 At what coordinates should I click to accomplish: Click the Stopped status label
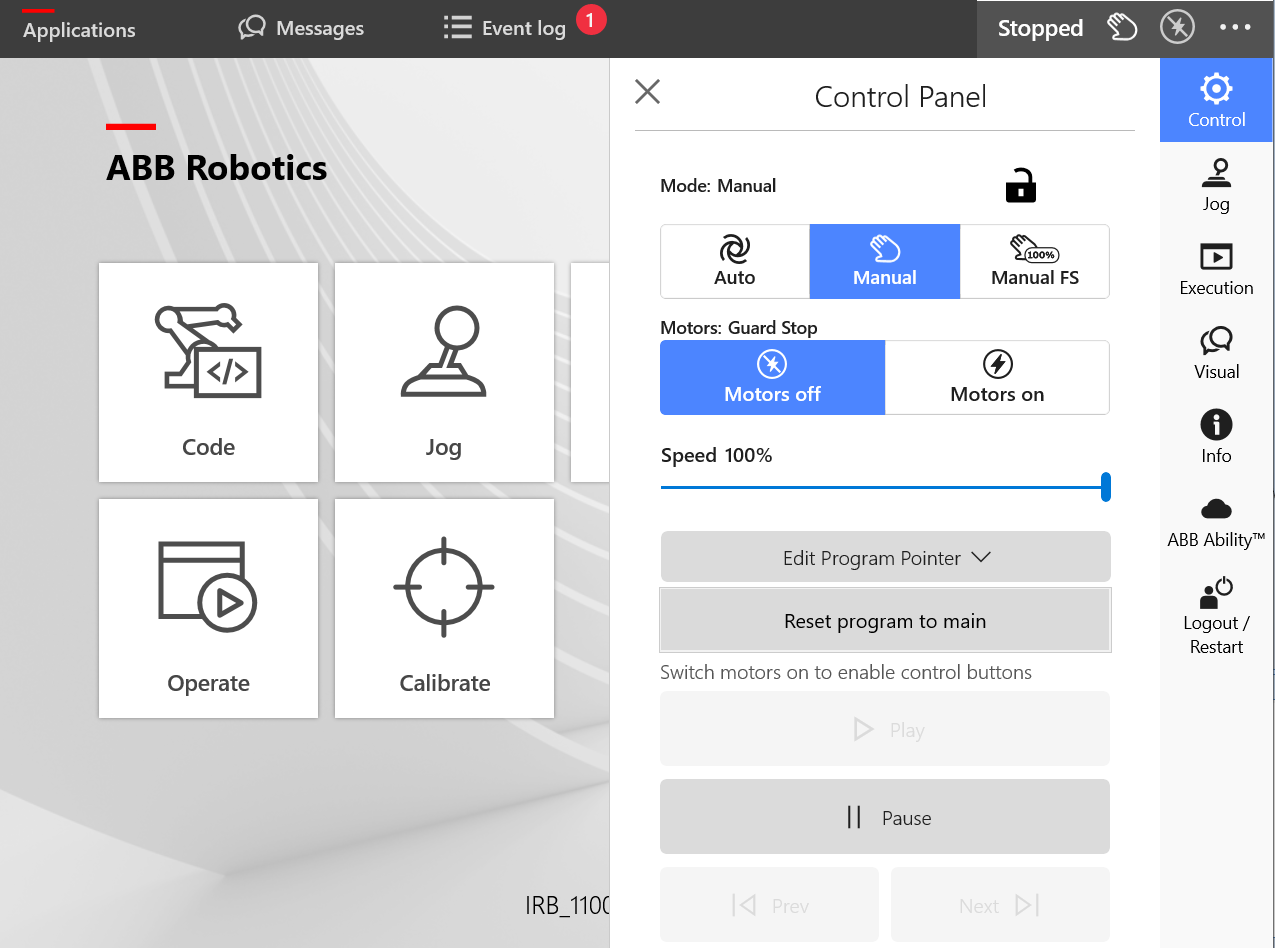pyautogui.click(x=1040, y=28)
